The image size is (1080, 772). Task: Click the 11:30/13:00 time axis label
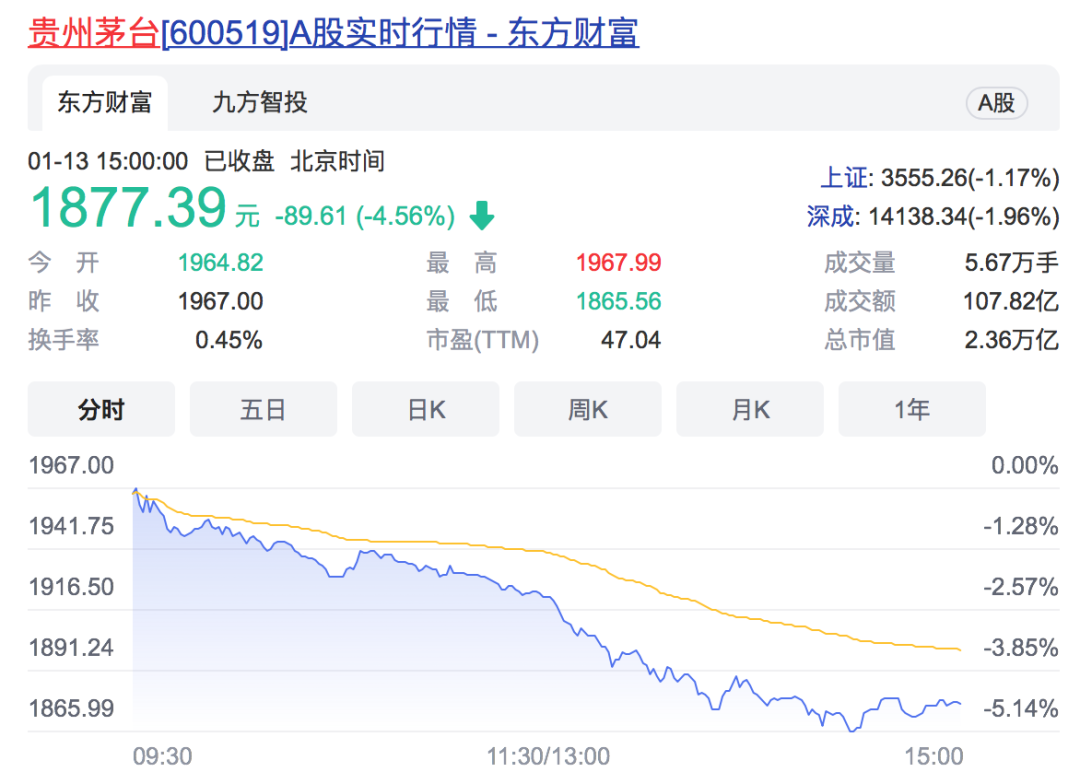(548, 756)
